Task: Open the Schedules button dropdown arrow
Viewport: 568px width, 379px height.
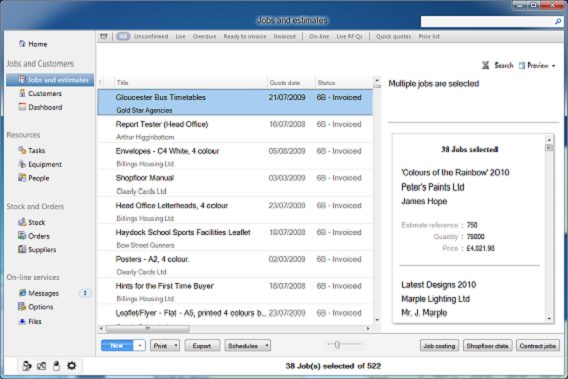Action: [x=267, y=346]
